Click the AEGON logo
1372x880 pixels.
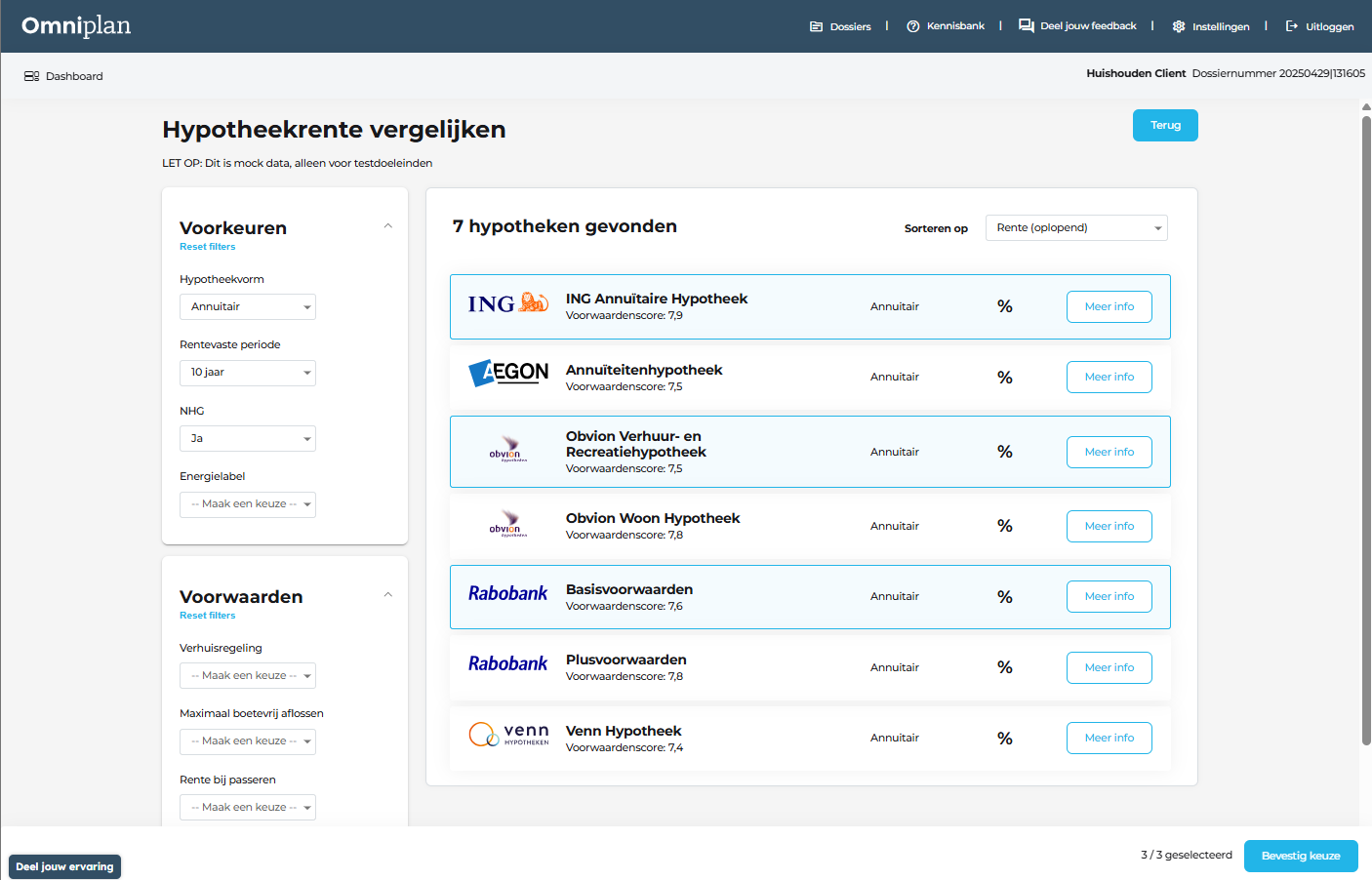(x=508, y=373)
